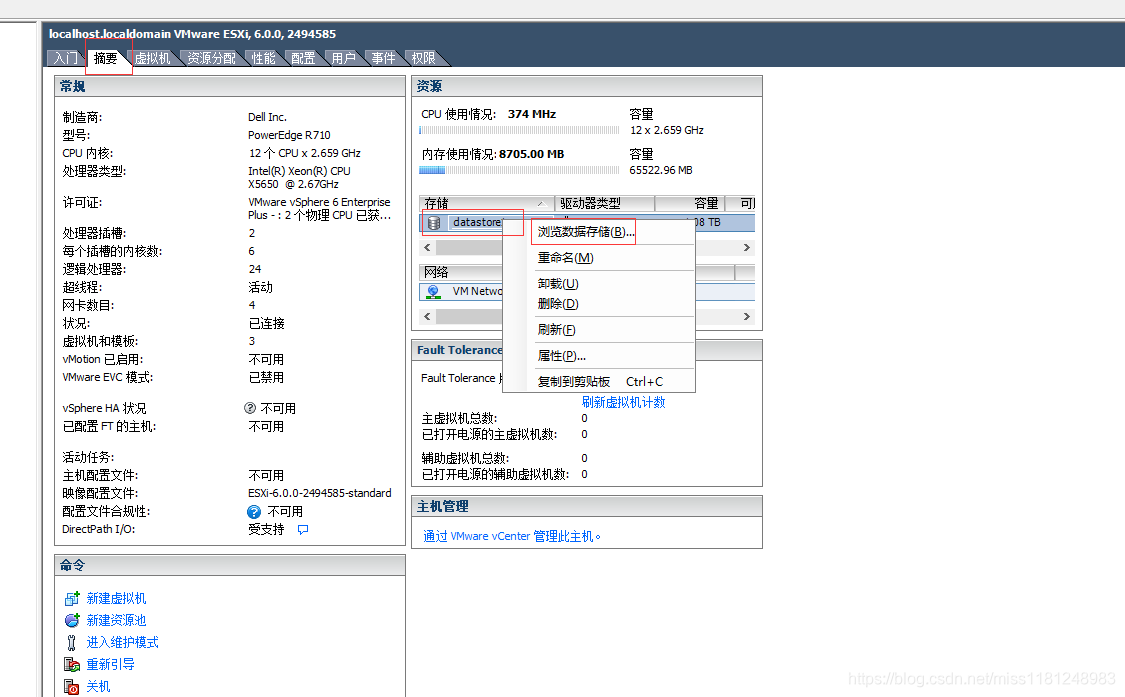Click the 'VMware vSphere 6 Enterprise Plus' license text
Screen dimensions: 1125x697
click(319, 209)
